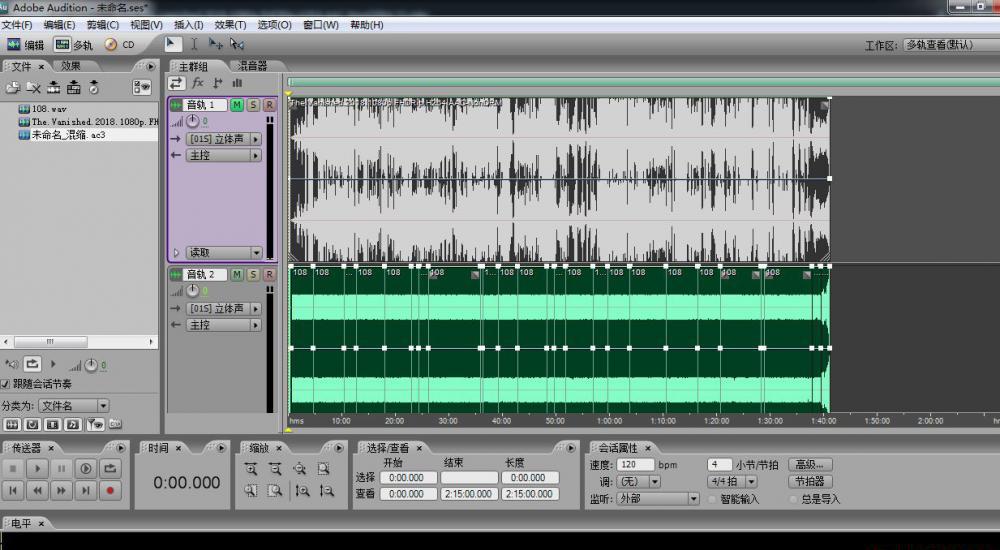This screenshot has height=550, width=1000.
Task: Click the file display options eye icon
Action: click(142, 87)
